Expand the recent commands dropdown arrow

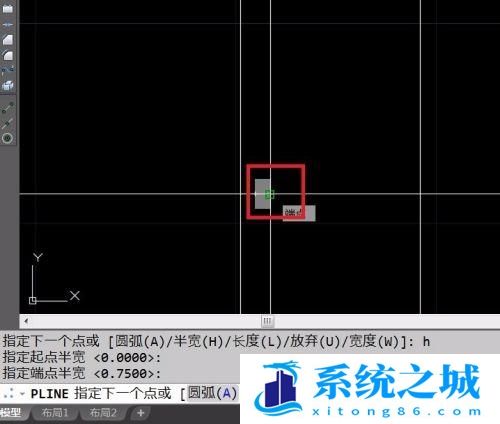22,394
